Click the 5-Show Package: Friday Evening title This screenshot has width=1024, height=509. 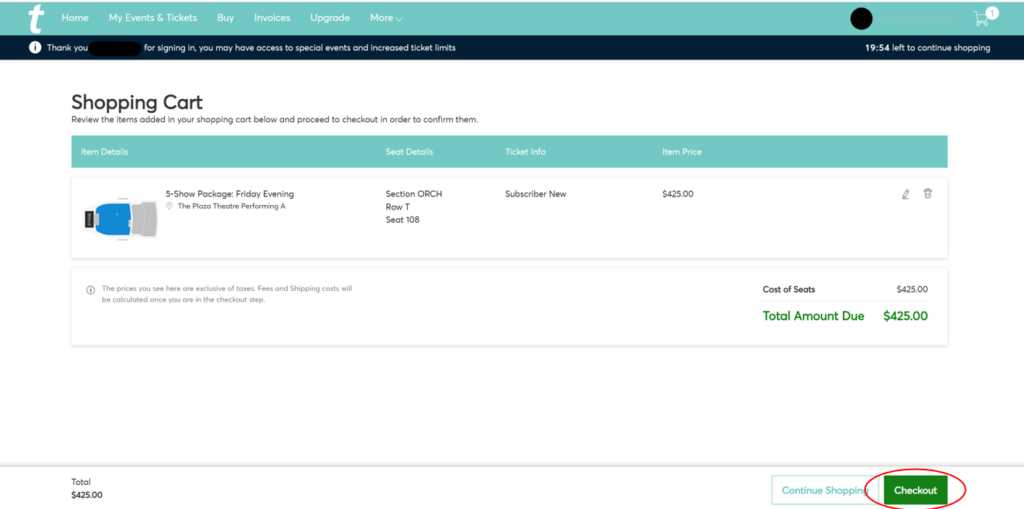[x=230, y=194]
